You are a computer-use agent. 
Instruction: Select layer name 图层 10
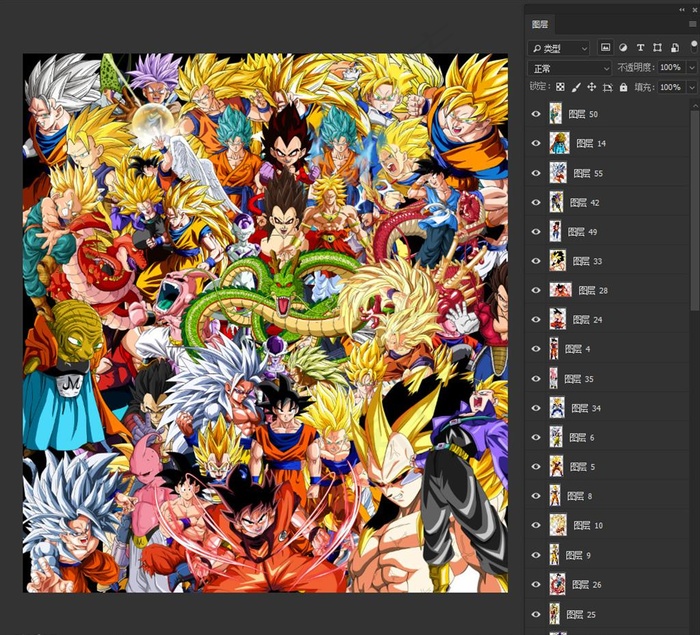click(x=588, y=526)
